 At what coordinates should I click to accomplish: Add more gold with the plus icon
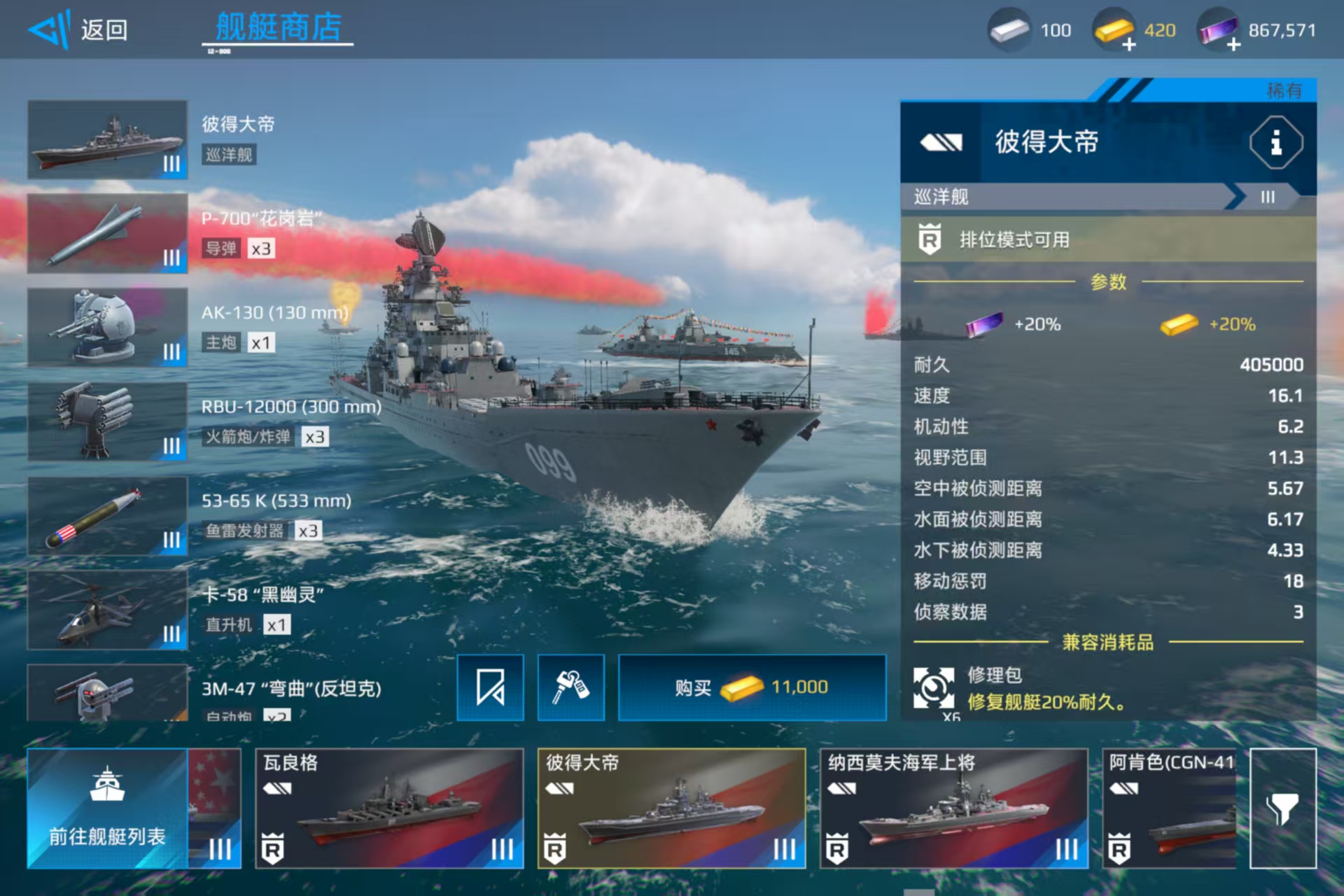1129,45
